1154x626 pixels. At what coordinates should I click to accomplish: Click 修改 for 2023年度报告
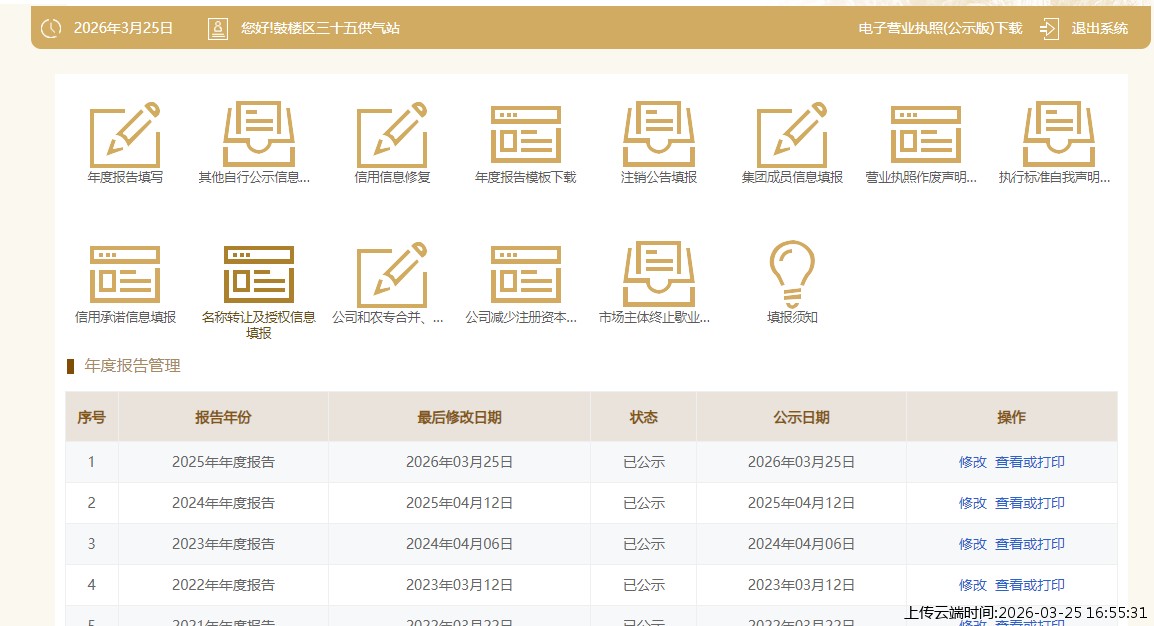tap(972, 544)
